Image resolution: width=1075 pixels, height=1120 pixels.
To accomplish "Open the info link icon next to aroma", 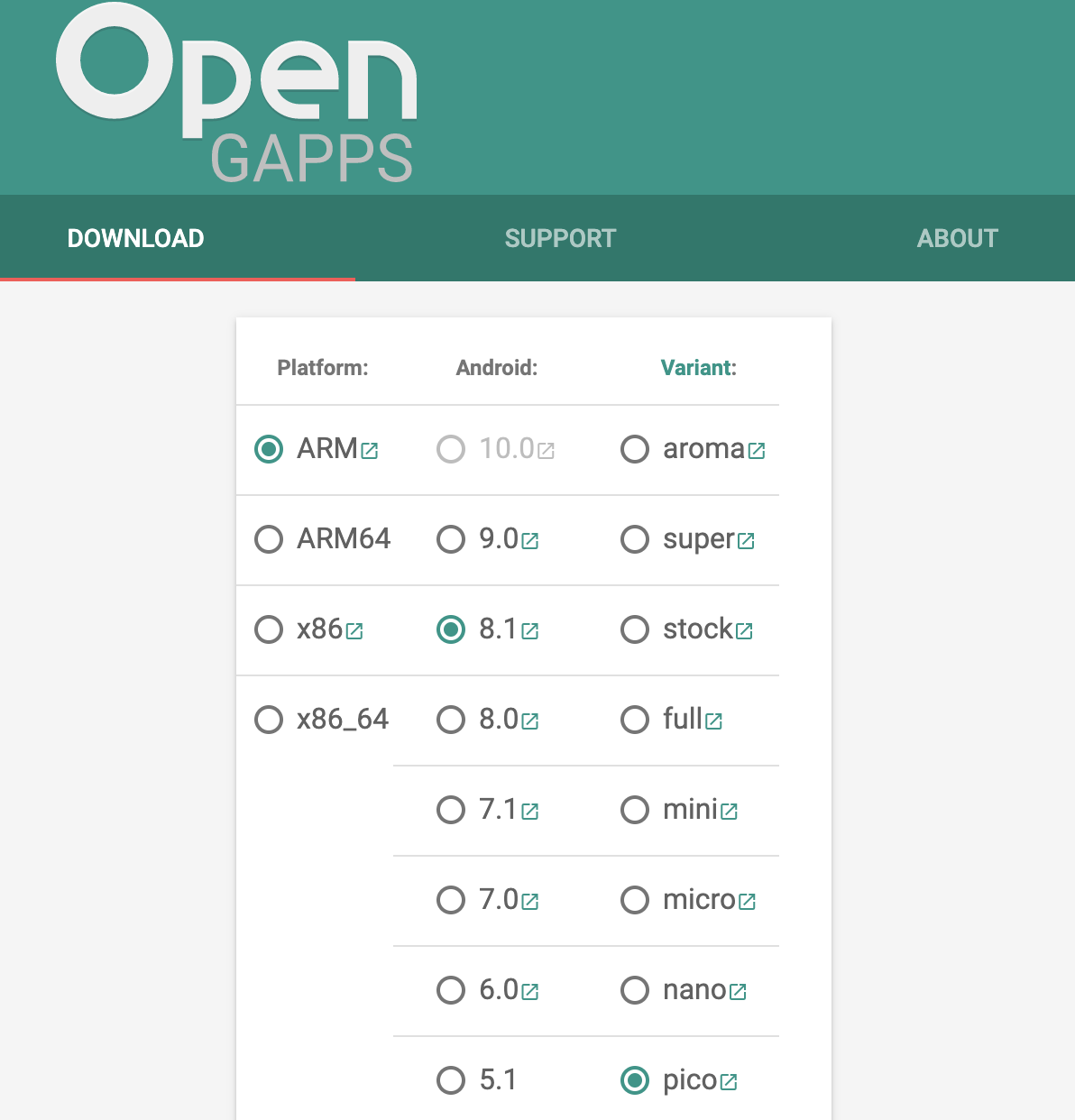I will tap(757, 451).
